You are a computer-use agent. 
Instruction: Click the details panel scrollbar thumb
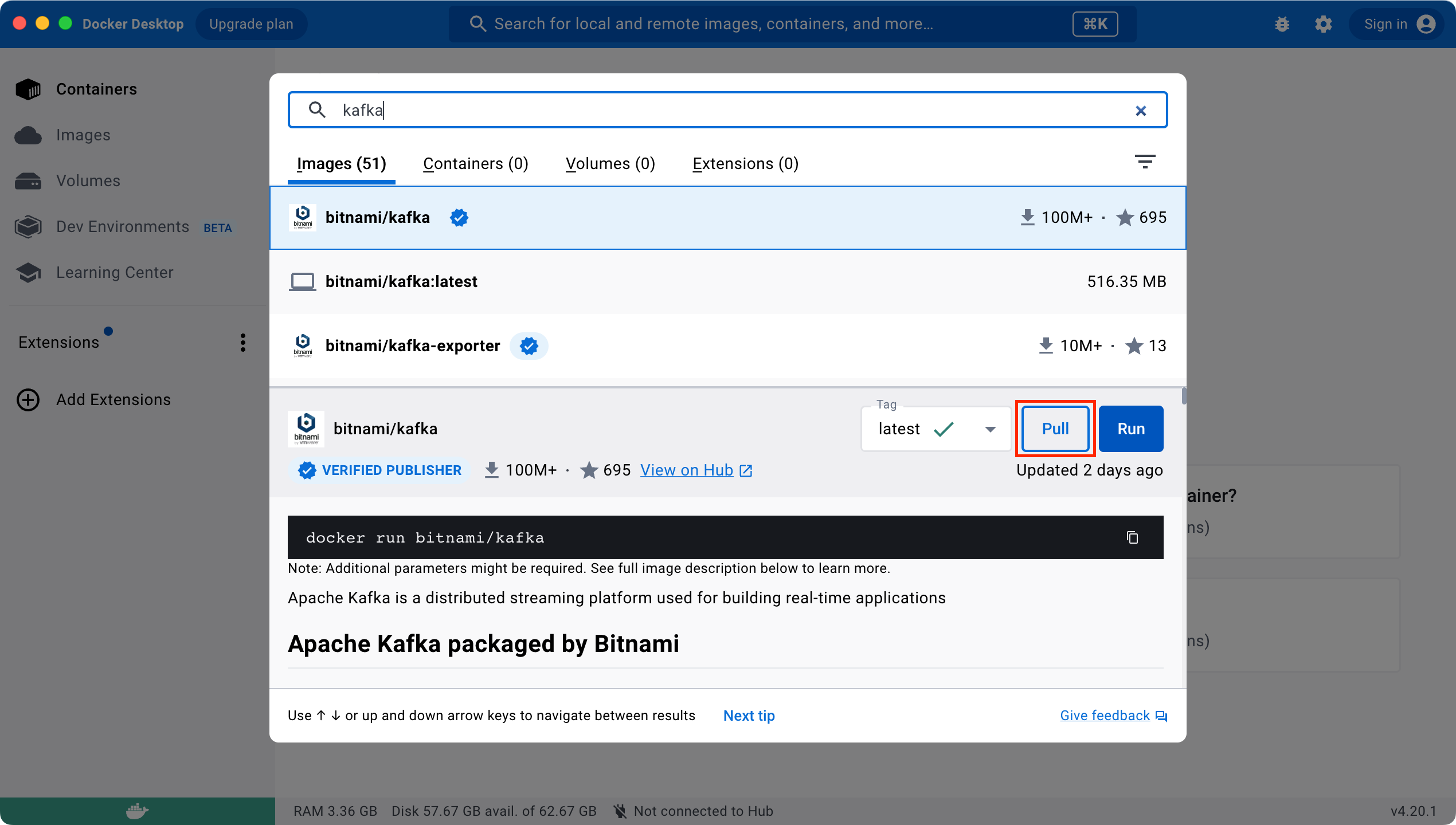pyautogui.click(x=1184, y=396)
